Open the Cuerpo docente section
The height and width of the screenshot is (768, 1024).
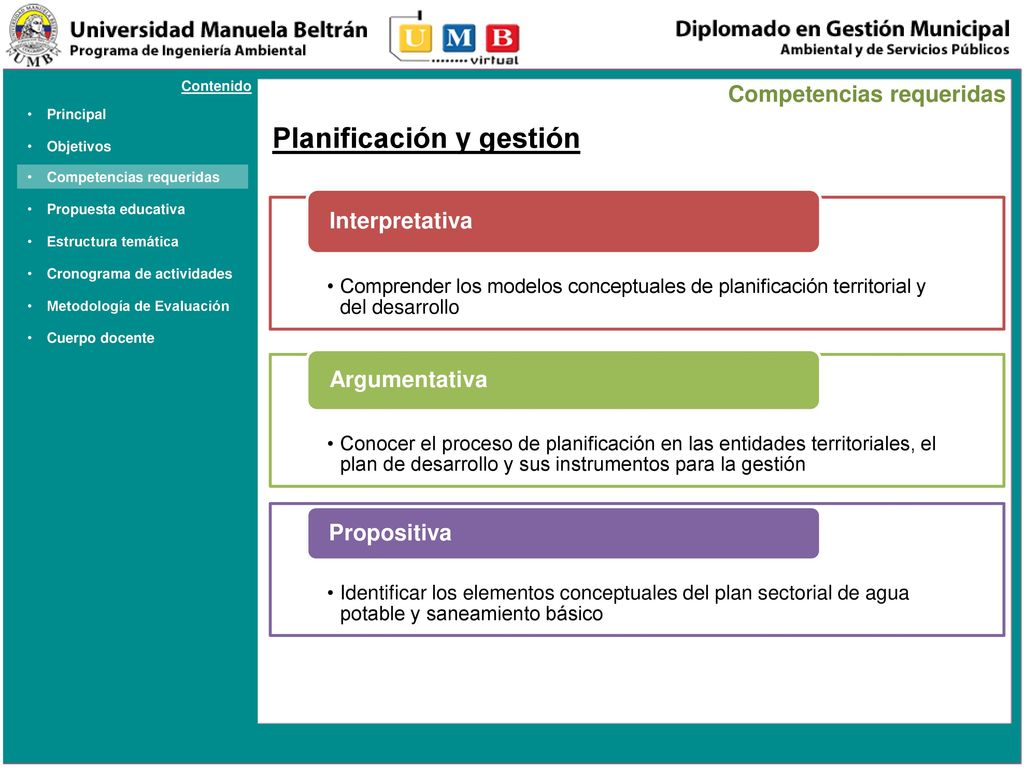tap(101, 338)
